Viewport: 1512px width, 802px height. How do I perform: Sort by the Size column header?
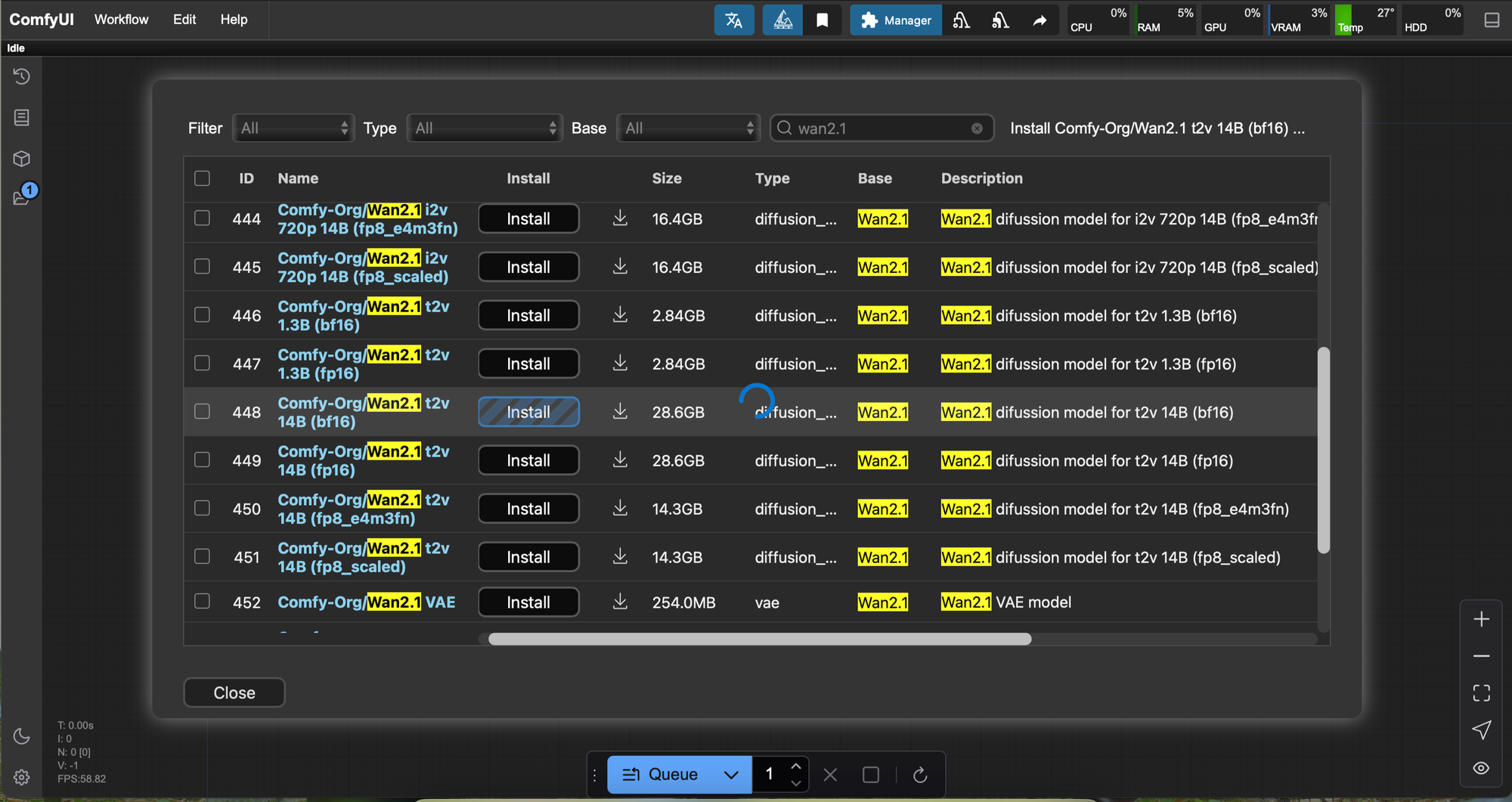[667, 178]
